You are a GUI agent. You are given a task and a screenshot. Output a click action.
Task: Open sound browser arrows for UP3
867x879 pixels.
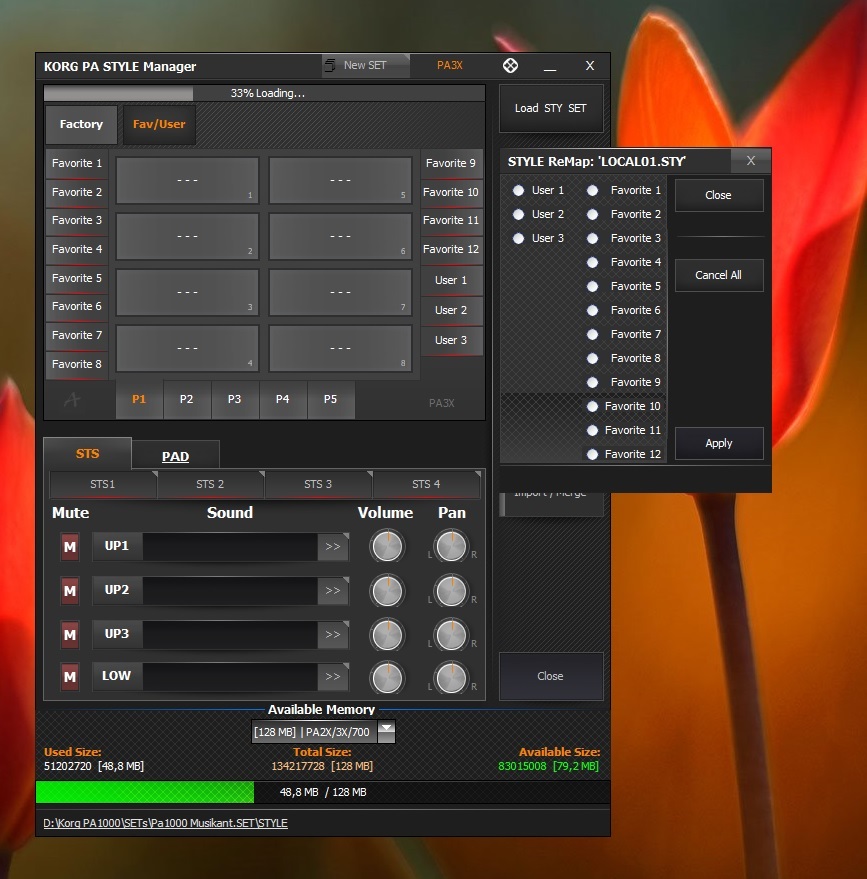point(333,635)
